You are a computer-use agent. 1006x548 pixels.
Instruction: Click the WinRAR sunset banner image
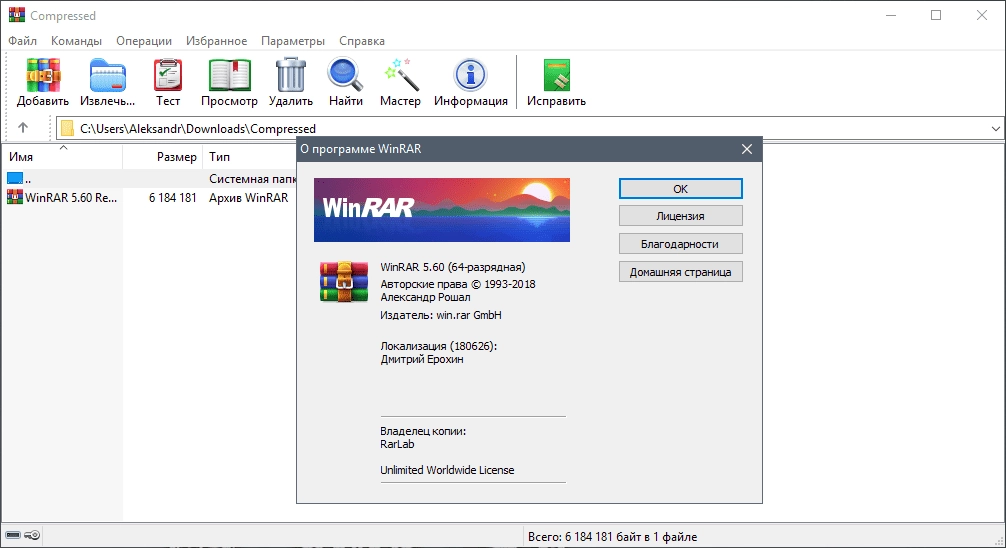pos(441,210)
